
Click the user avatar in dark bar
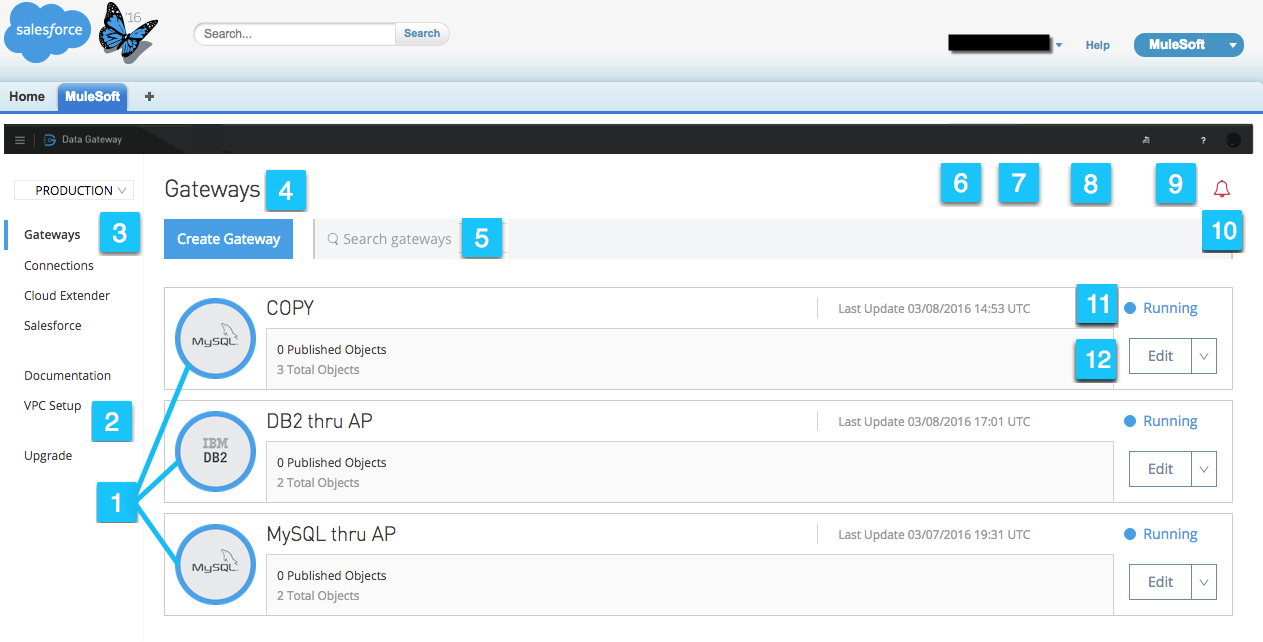1234,141
